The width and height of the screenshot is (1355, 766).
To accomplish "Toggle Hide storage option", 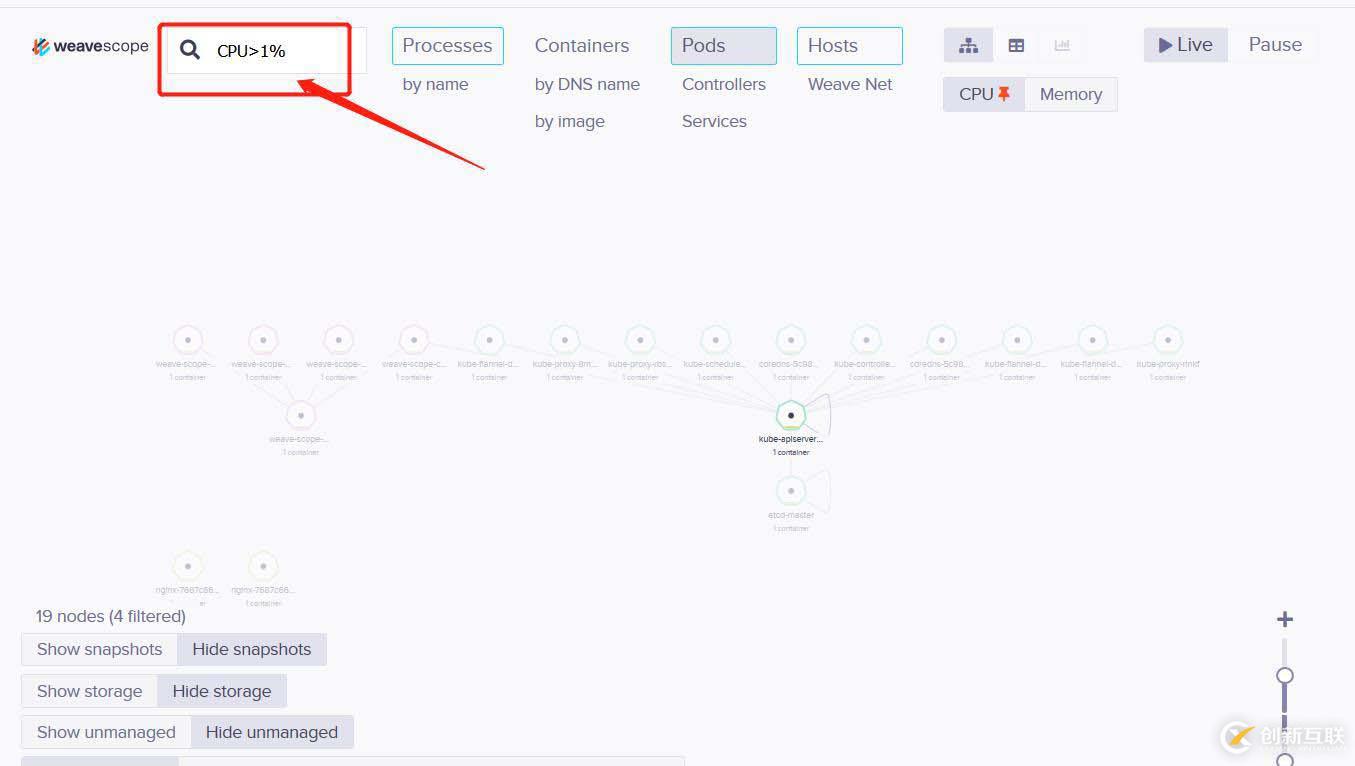I will (x=221, y=691).
